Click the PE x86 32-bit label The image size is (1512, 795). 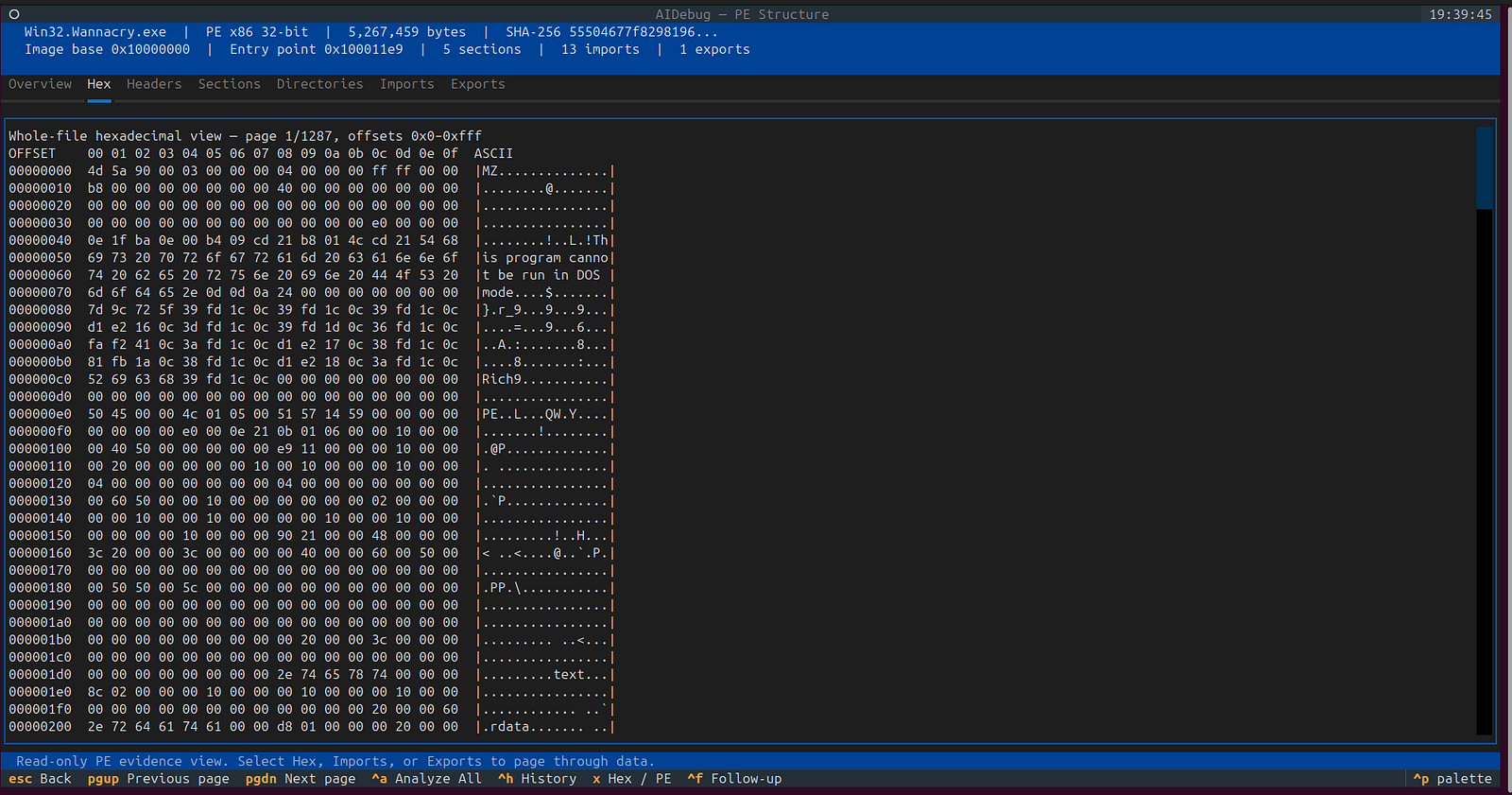pyautogui.click(x=257, y=32)
